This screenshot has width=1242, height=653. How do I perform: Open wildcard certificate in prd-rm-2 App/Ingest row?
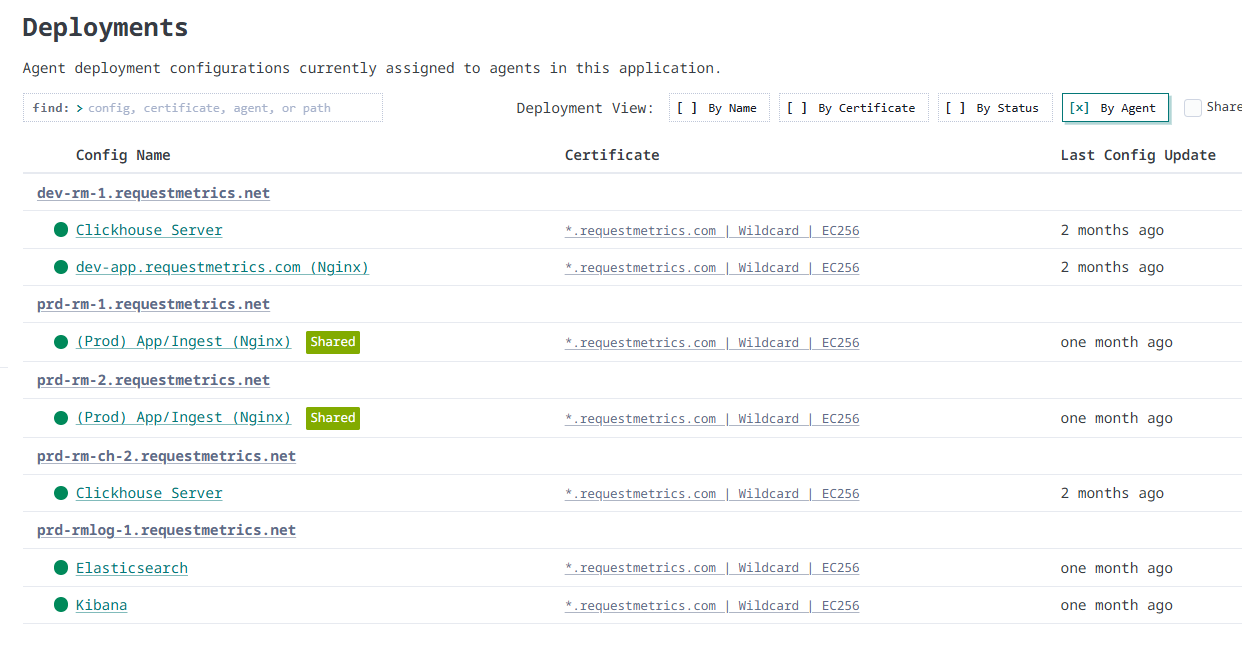pyautogui.click(x=712, y=419)
